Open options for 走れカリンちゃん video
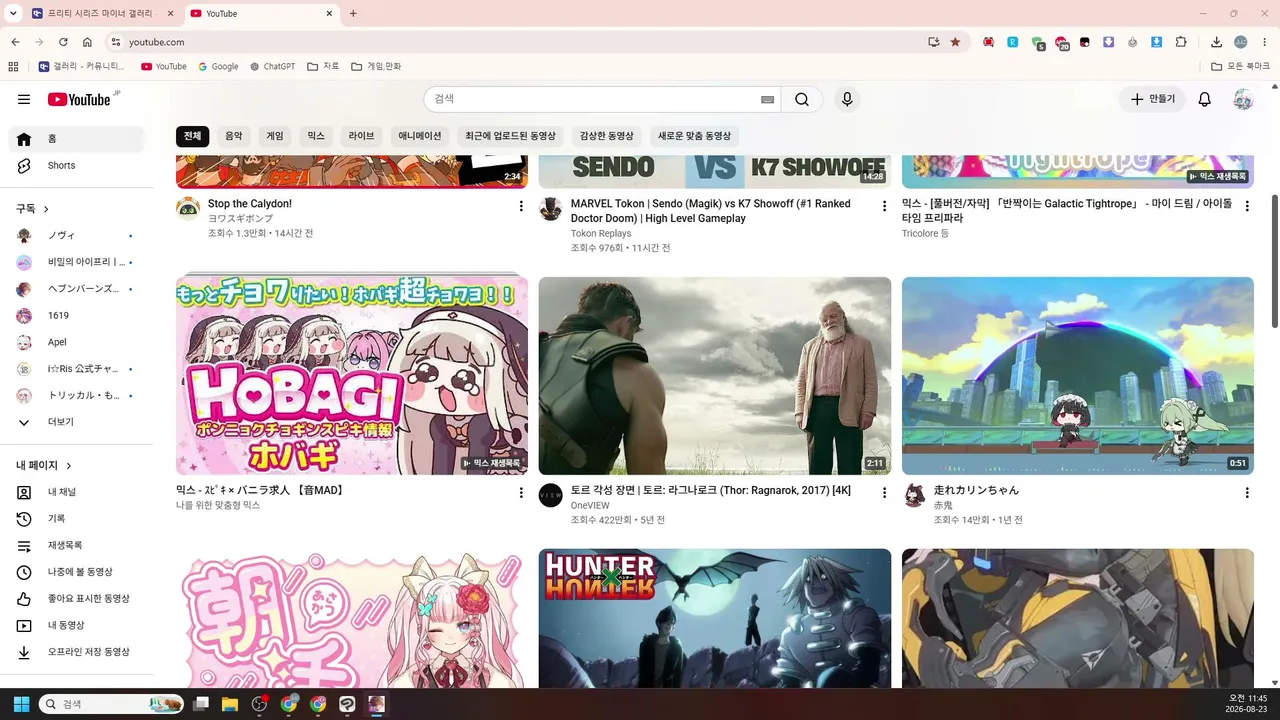1280x720 pixels. [1247, 493]
